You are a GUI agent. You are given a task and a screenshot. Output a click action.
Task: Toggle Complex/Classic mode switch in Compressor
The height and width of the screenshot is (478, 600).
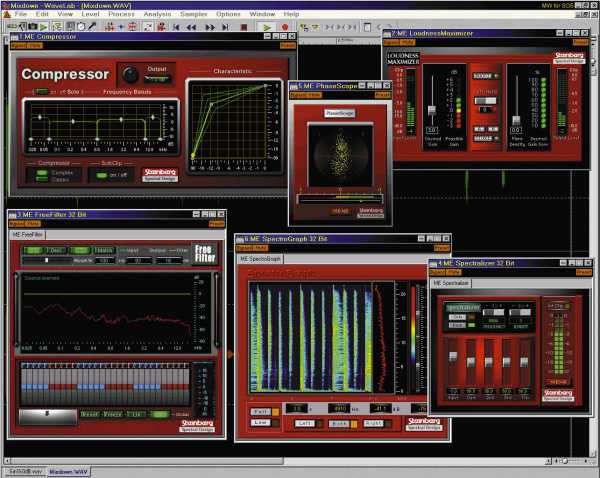tap(42, 176)
